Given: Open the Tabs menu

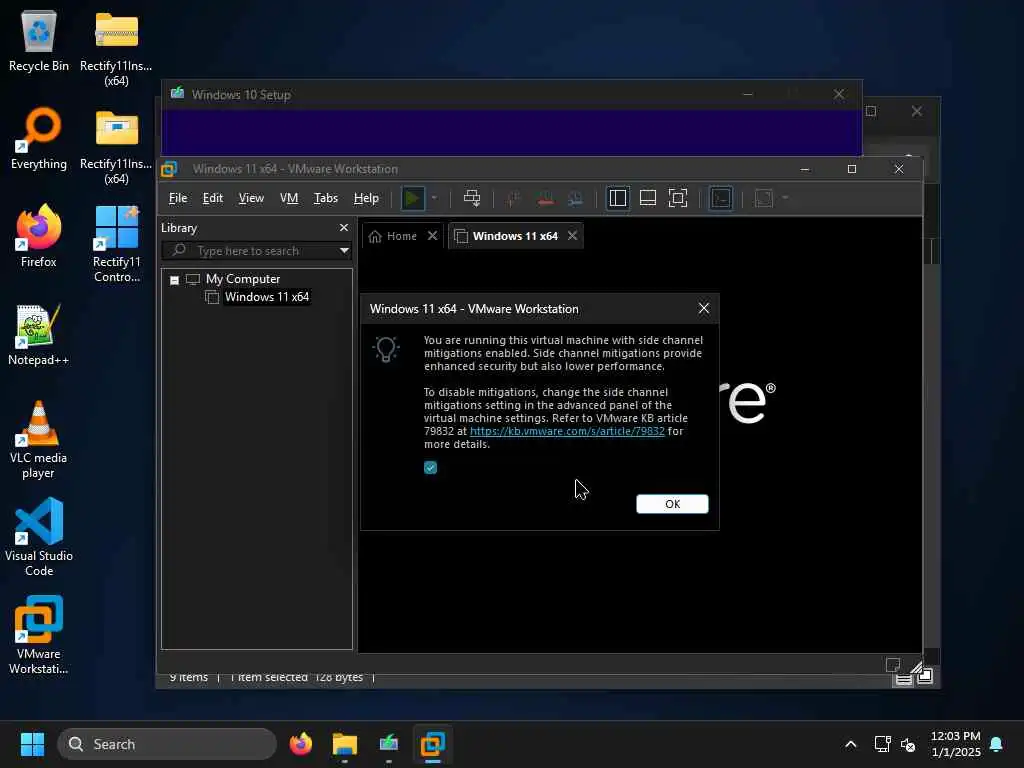Looking at the screenshot, I should (325, 198).
